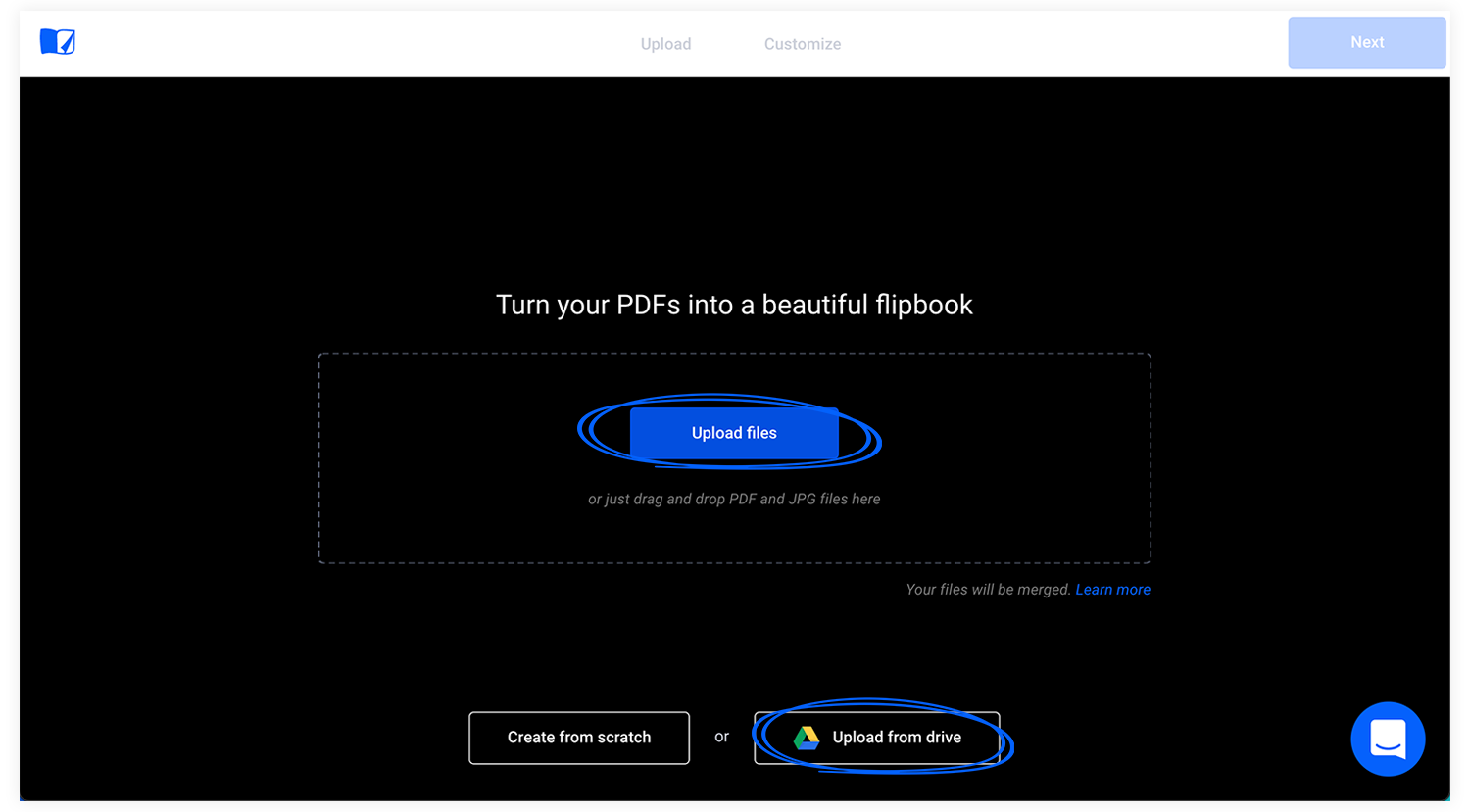Image resolution: width=1470 pixels, height=812 pixels.
Task: Select the Customize step tab
Action: 803,44
